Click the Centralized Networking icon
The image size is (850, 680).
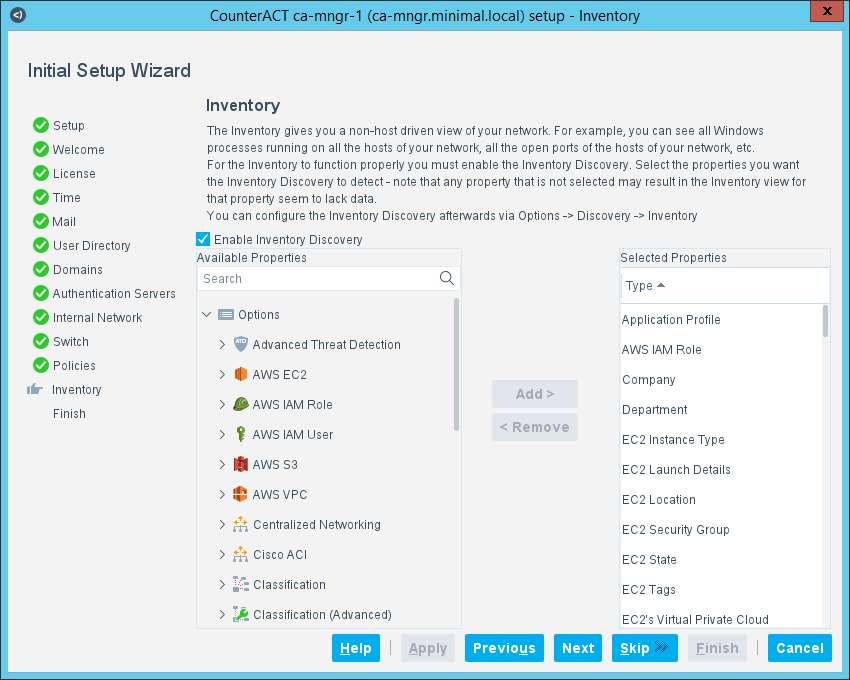241,524
